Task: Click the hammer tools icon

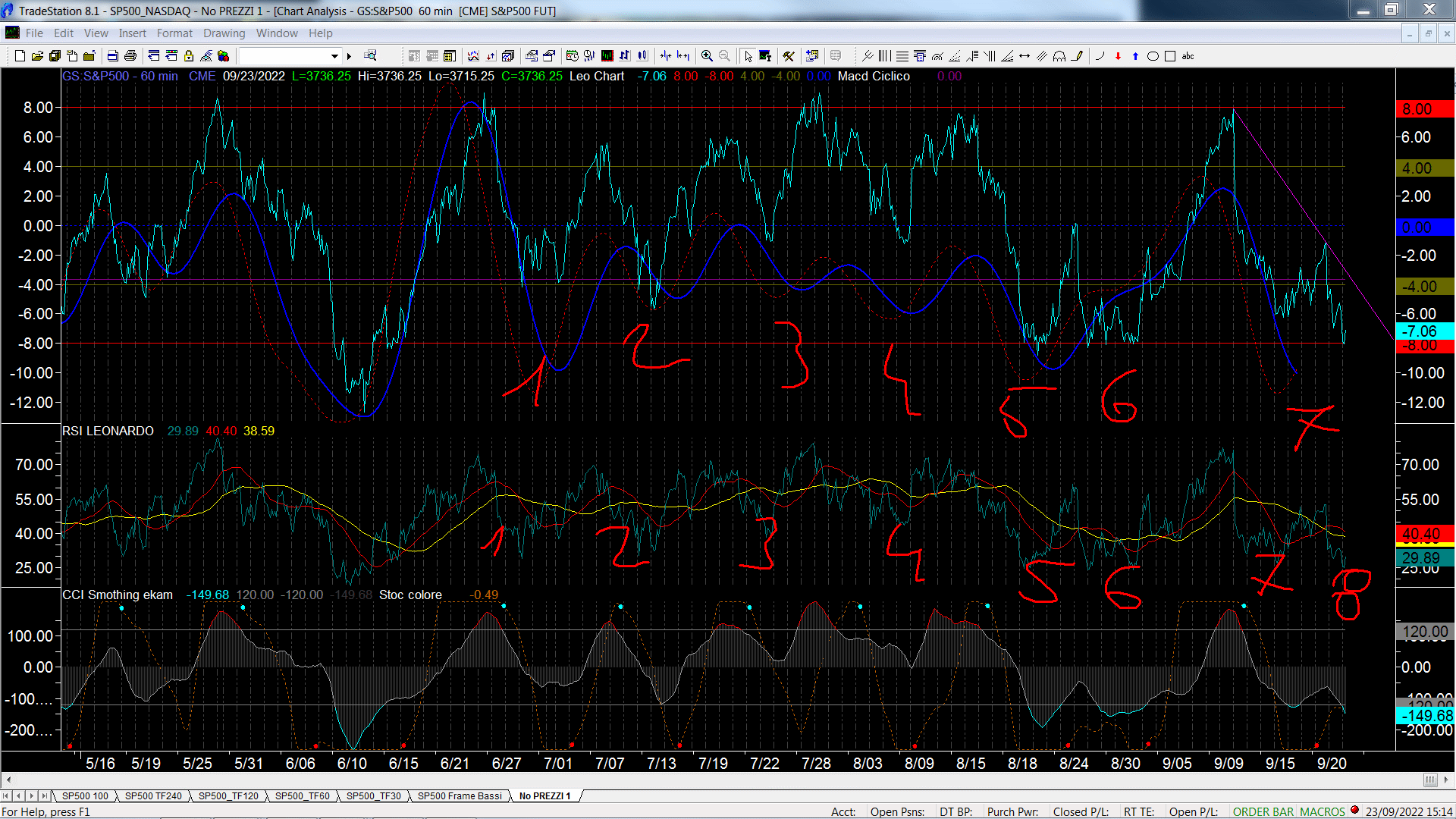Action: pos(789,56)
